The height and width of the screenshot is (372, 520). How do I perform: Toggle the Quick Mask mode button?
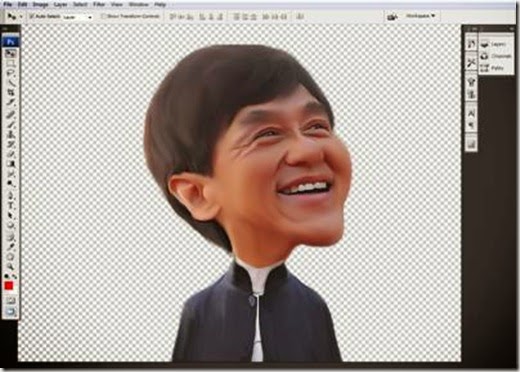pos(11,300)
